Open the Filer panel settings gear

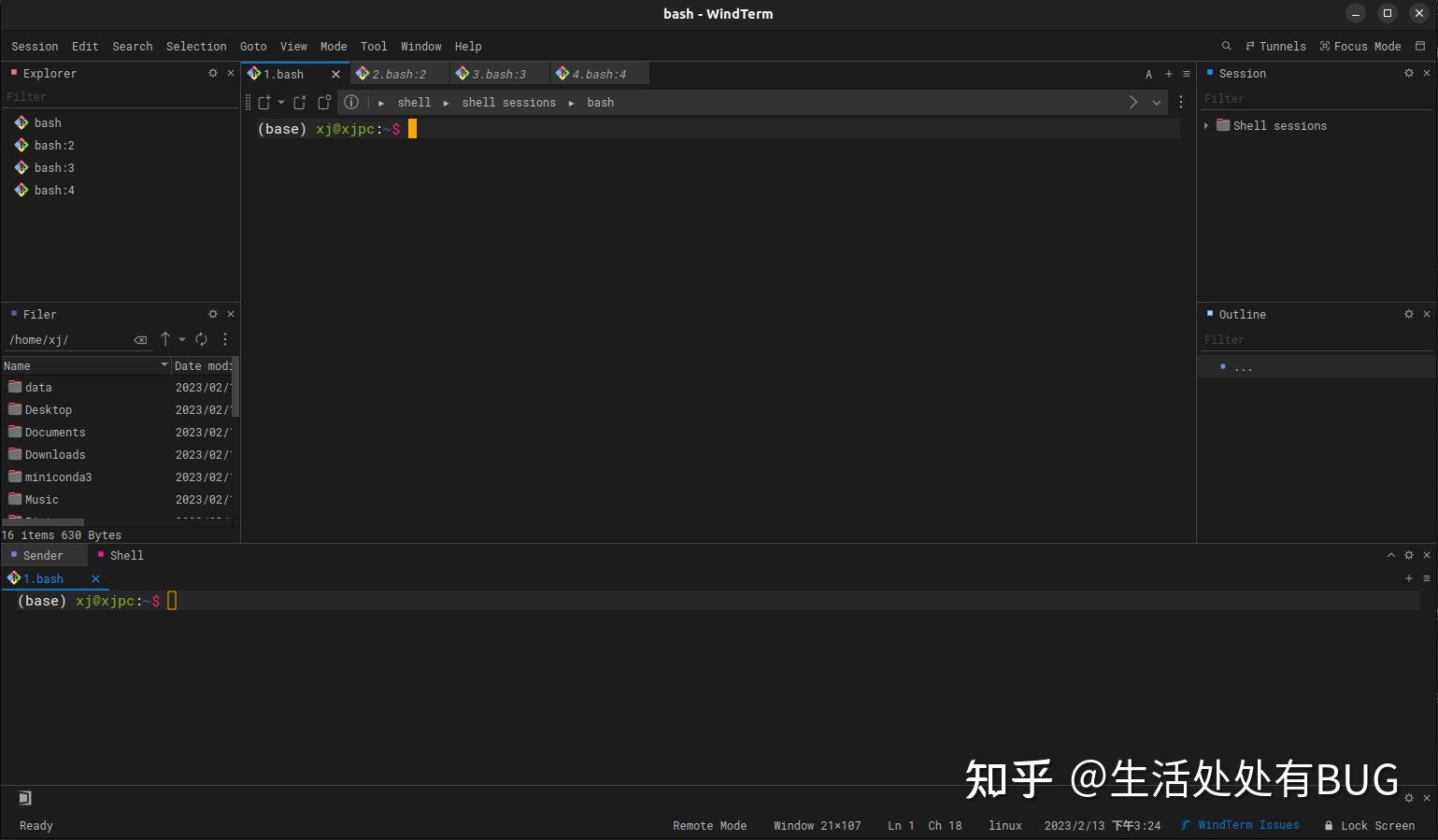click(x=212, y=314)
